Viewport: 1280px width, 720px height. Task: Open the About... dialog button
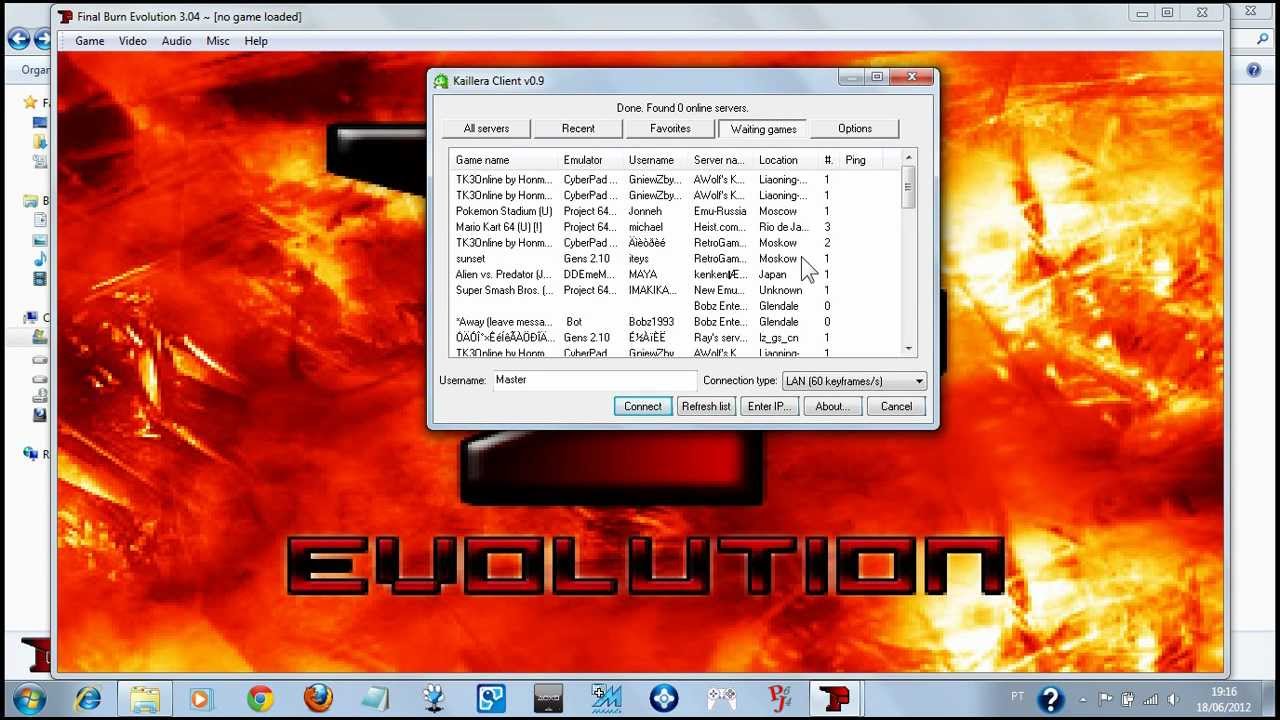tap(832, 406)
